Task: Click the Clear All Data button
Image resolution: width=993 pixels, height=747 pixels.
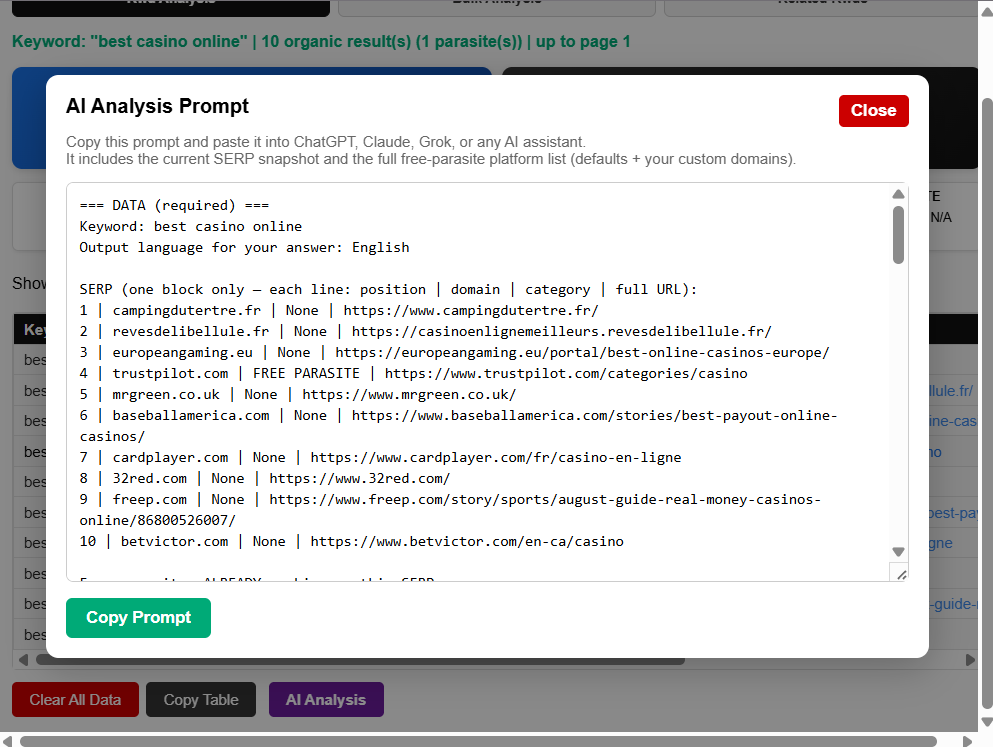Action: tap(75, 700)
